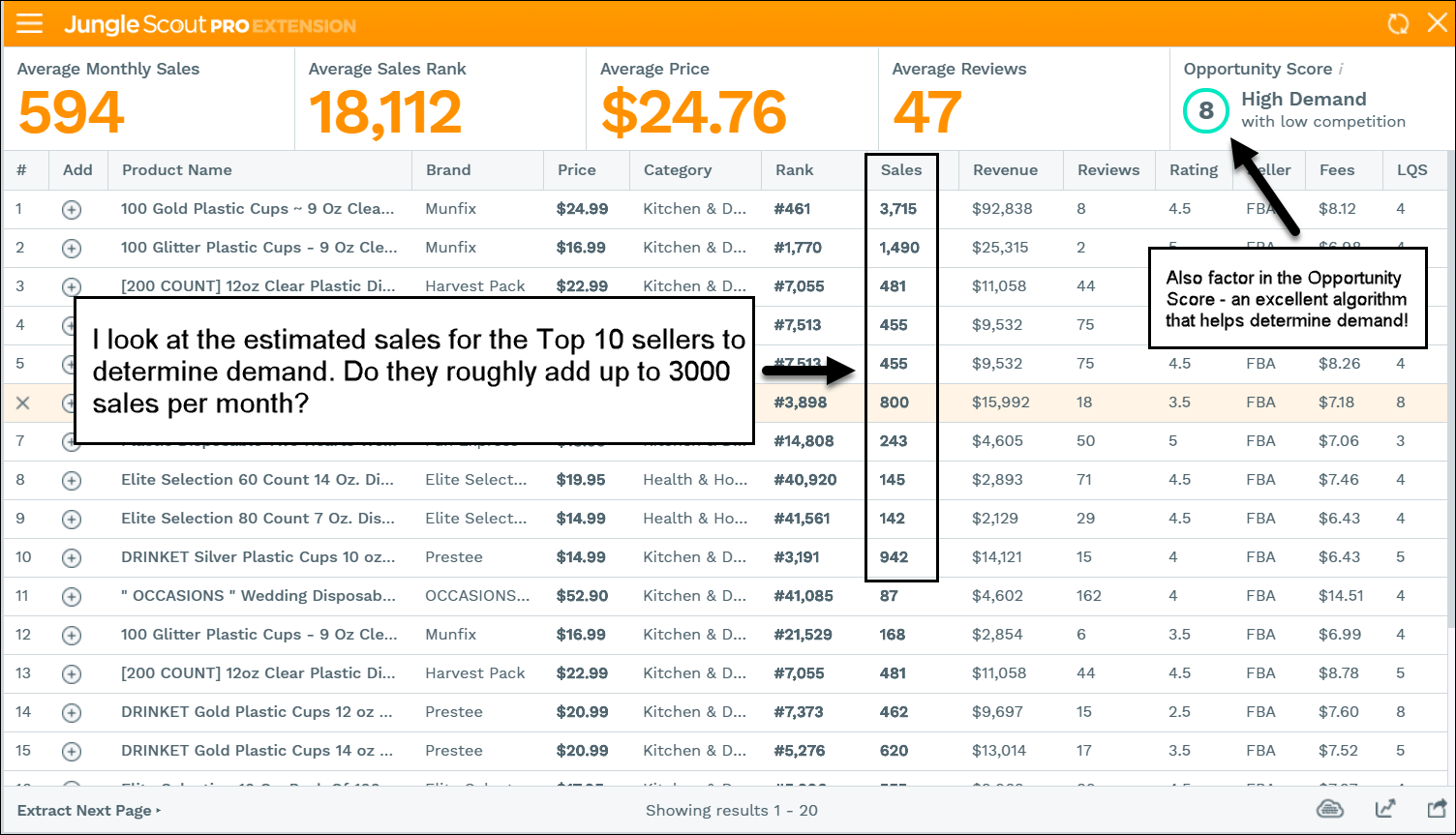Image resolution: width=1456 pixels, height=835 pixels.
Task: Click the rank cell "#461"
Action: [793, 209]
